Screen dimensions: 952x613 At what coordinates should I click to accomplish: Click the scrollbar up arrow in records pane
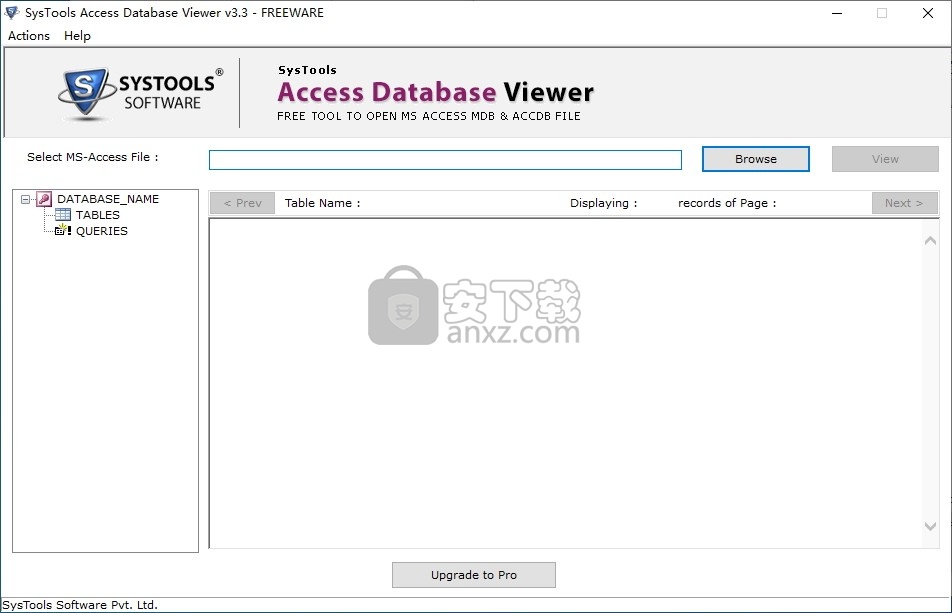coord(930,240)
